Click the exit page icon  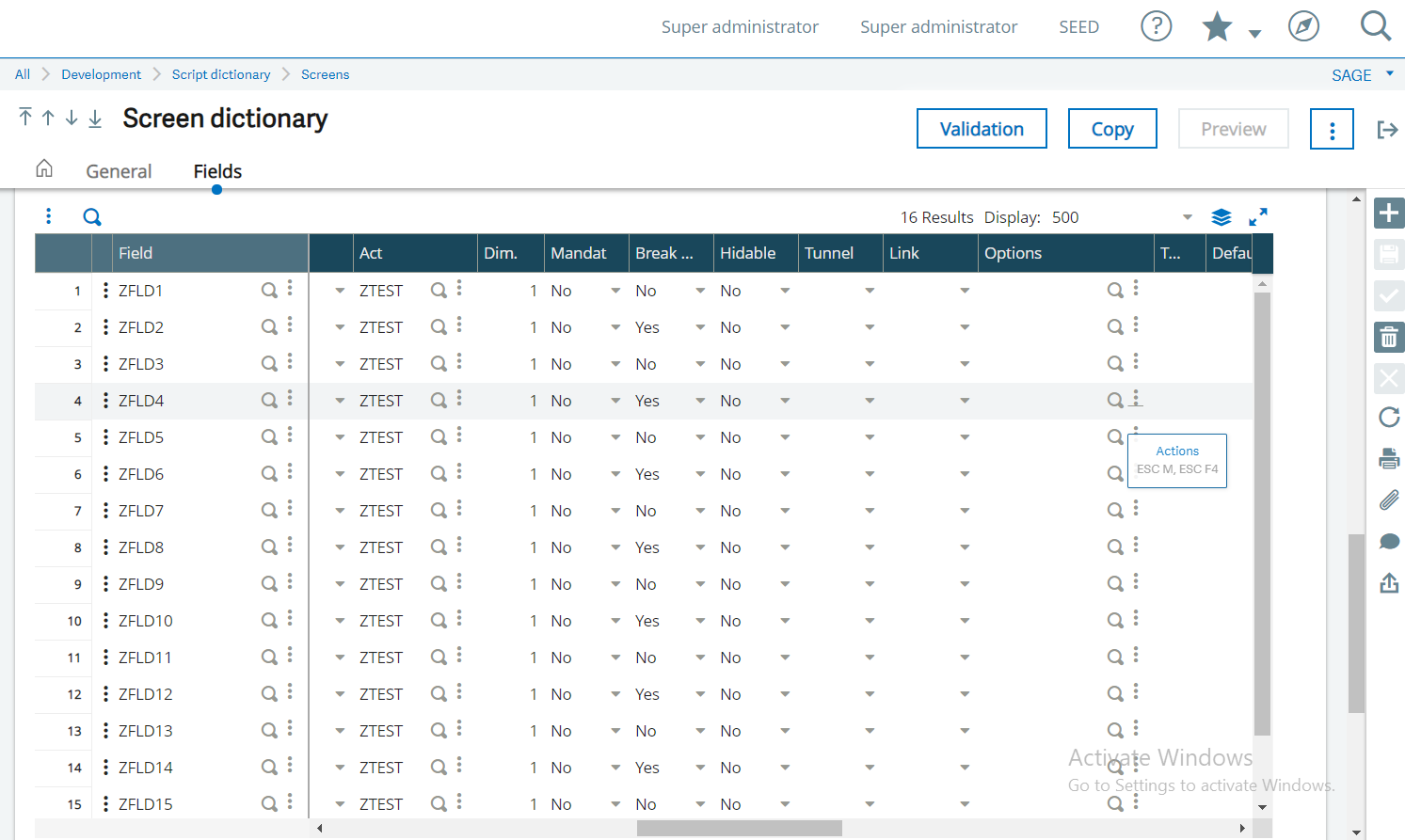coord(1387,130)
